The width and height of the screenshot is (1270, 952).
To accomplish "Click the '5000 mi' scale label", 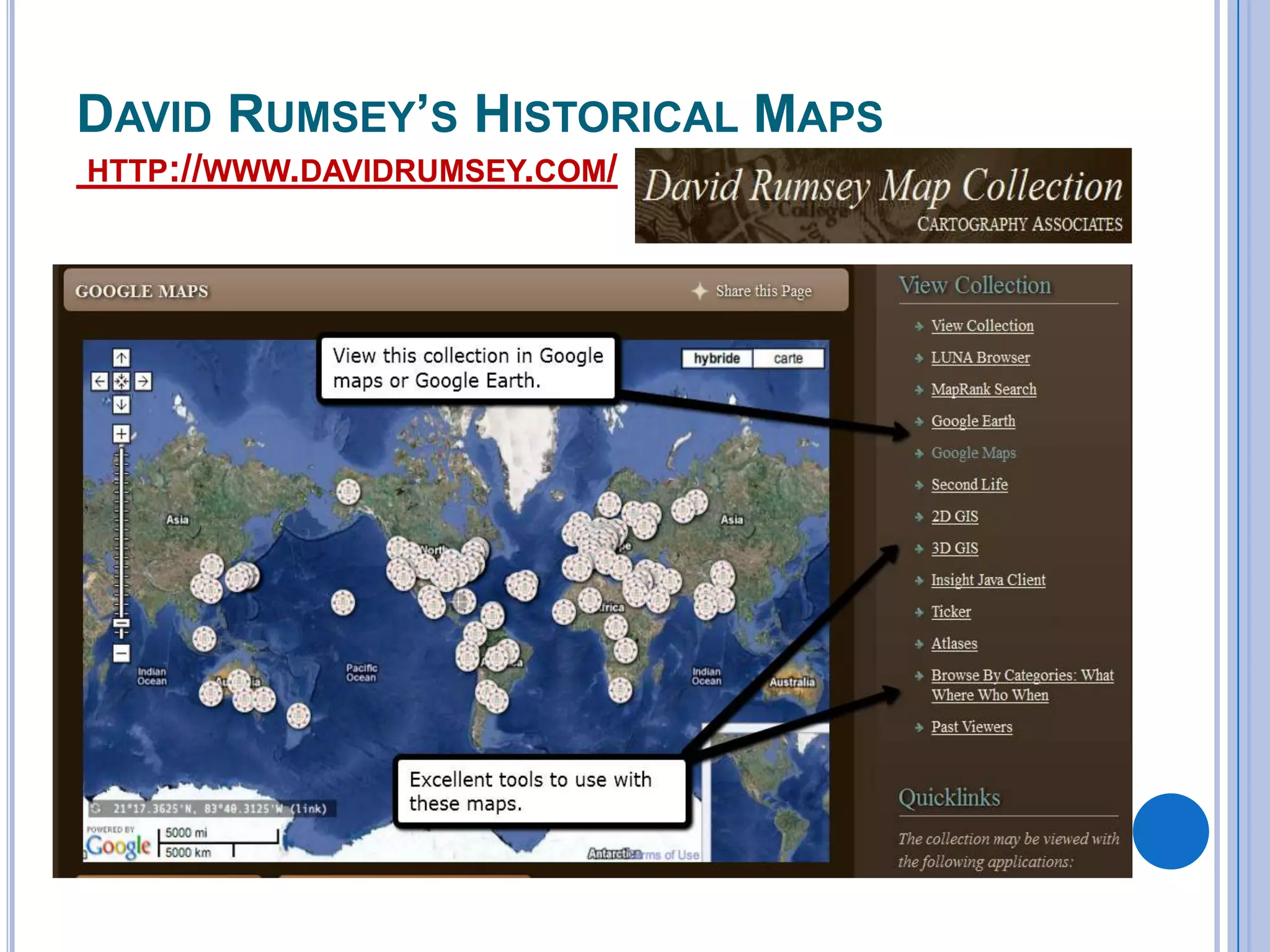I will click(186, 832).
